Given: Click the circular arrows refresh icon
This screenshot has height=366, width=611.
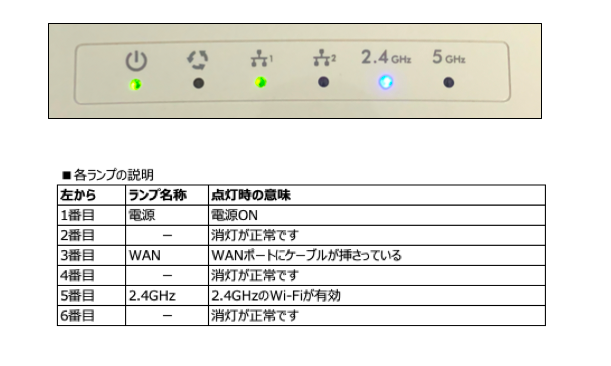Looking at the screenshot, I should click(x=198, y=60).
